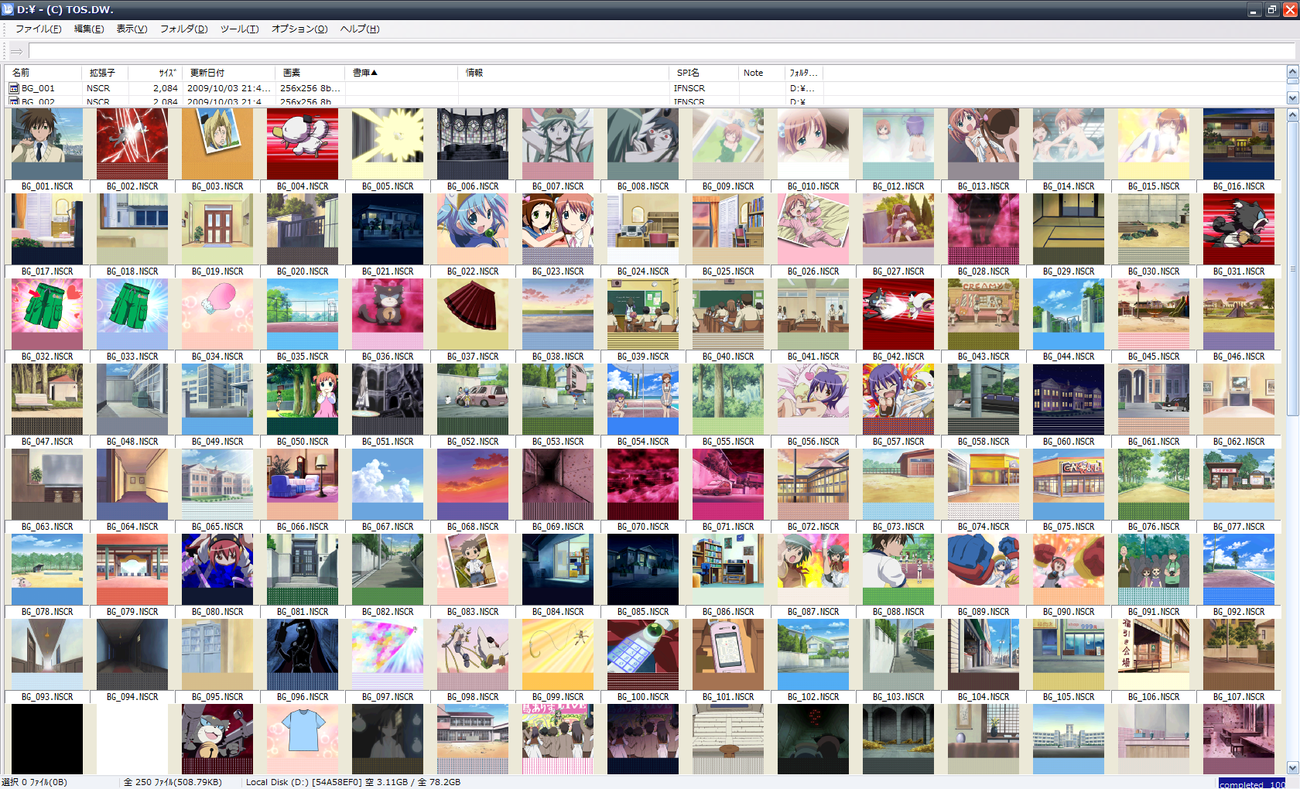Click the SPI名 column header
Screen dimensions: 1300x789
(x=688, y=73)
